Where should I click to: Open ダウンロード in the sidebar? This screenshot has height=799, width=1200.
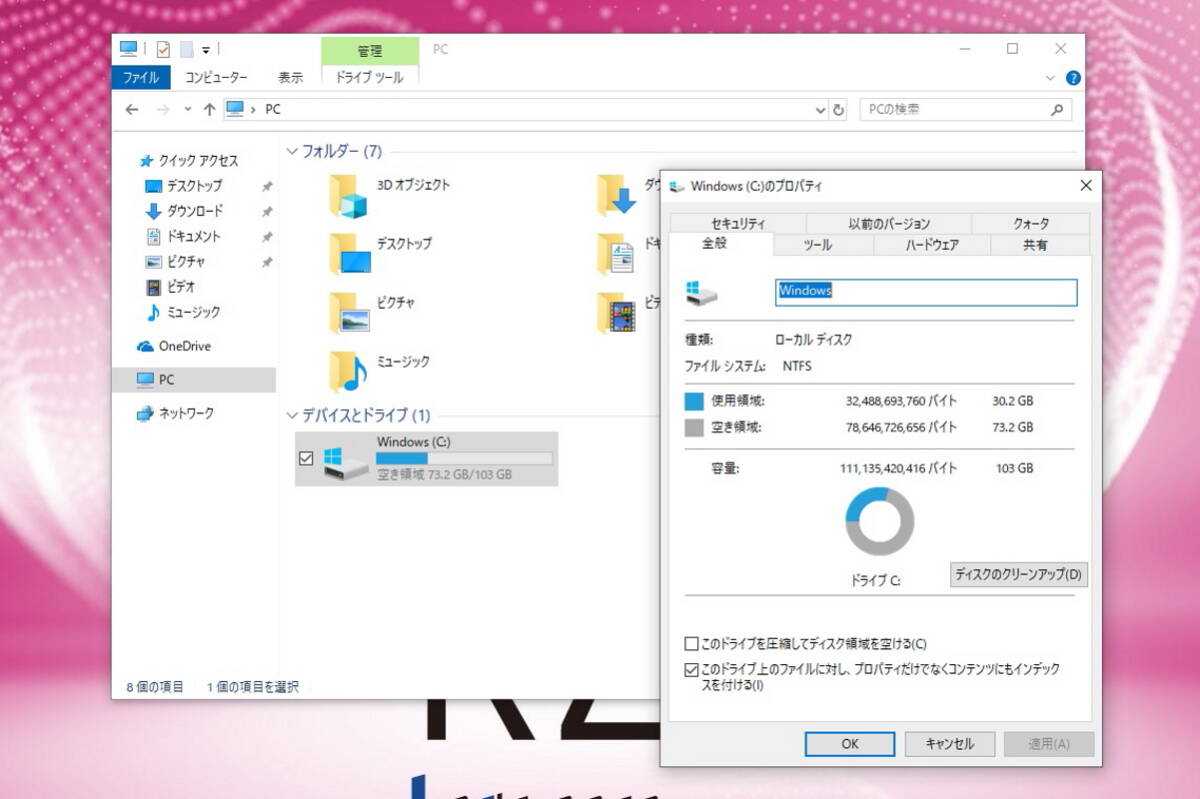click(193, 211)
